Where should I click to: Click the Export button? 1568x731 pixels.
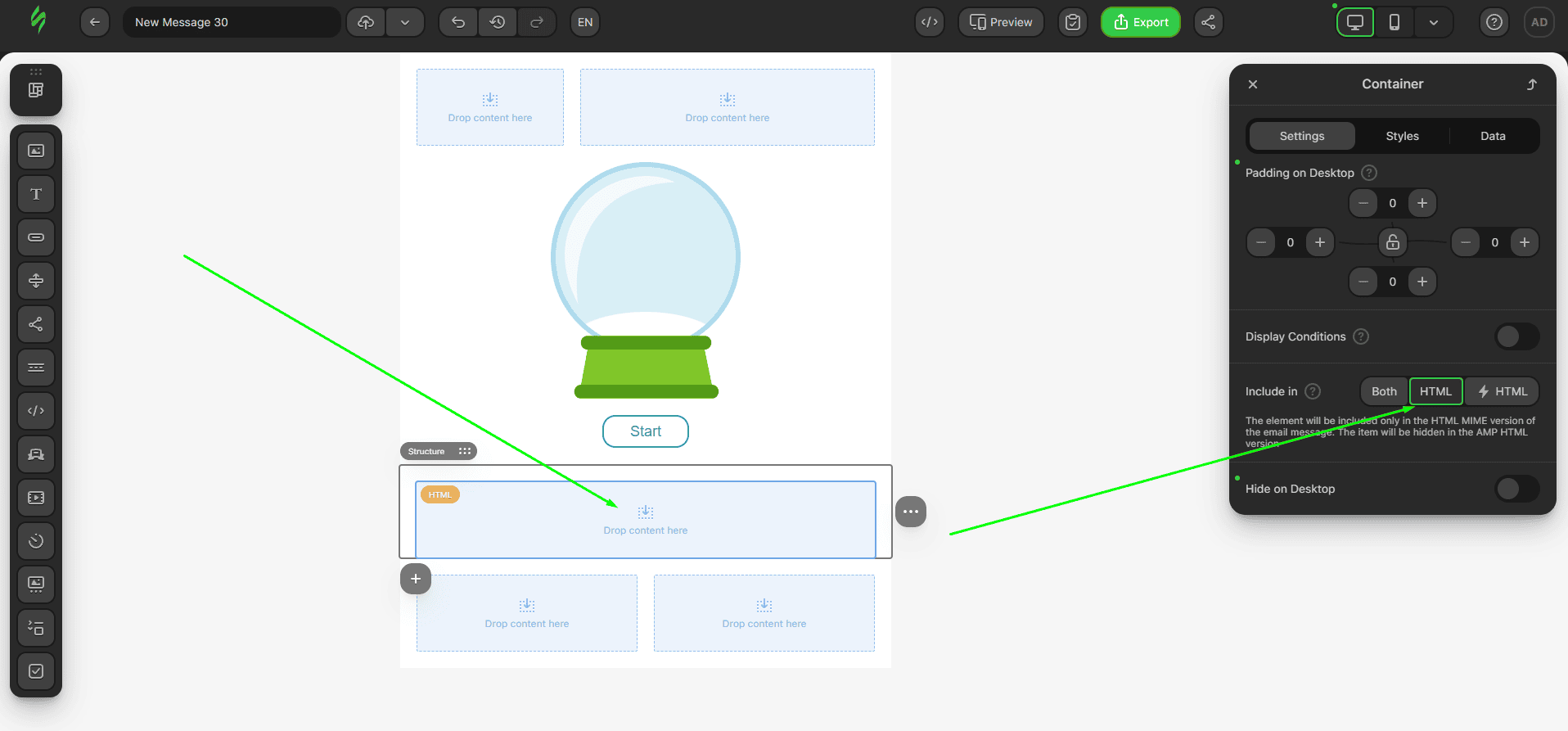point(1141,22)
